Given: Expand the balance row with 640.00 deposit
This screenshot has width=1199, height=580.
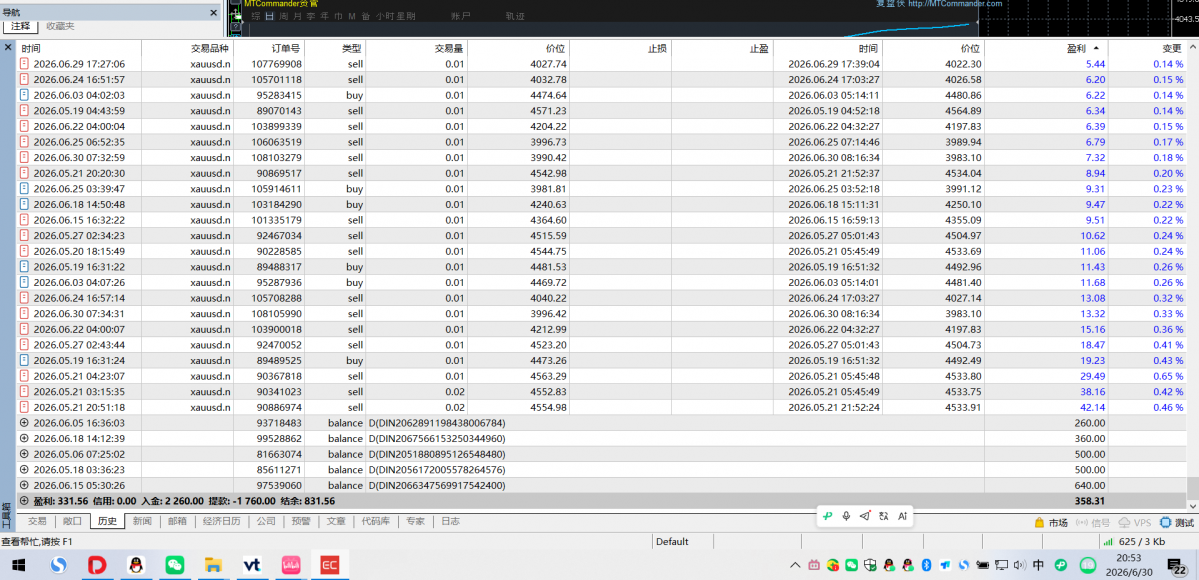Looking at the screenshot, I should coord(24,485).
